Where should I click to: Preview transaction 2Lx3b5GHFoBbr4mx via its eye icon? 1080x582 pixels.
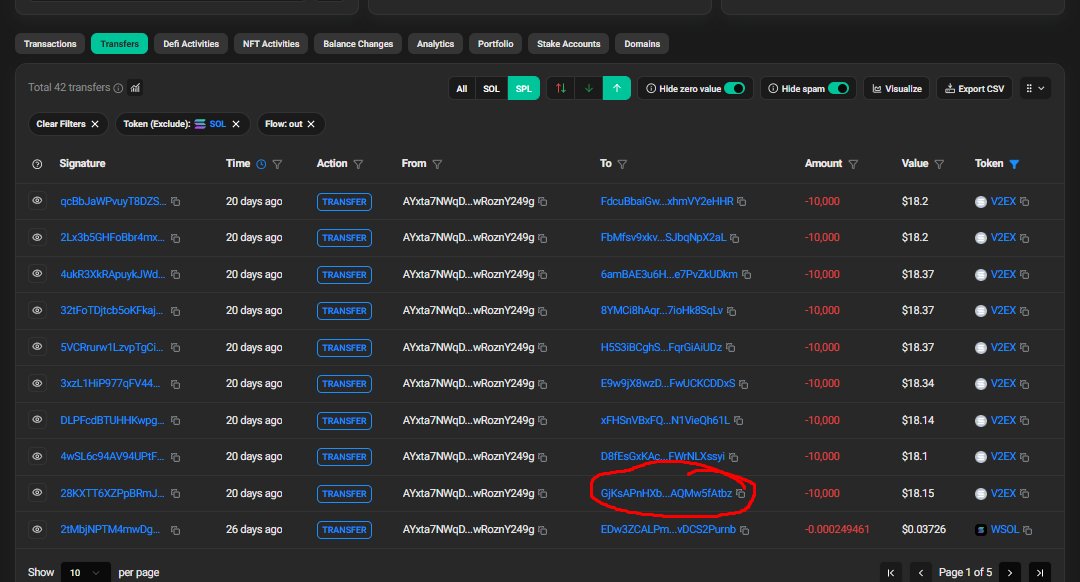pos(37,237)
